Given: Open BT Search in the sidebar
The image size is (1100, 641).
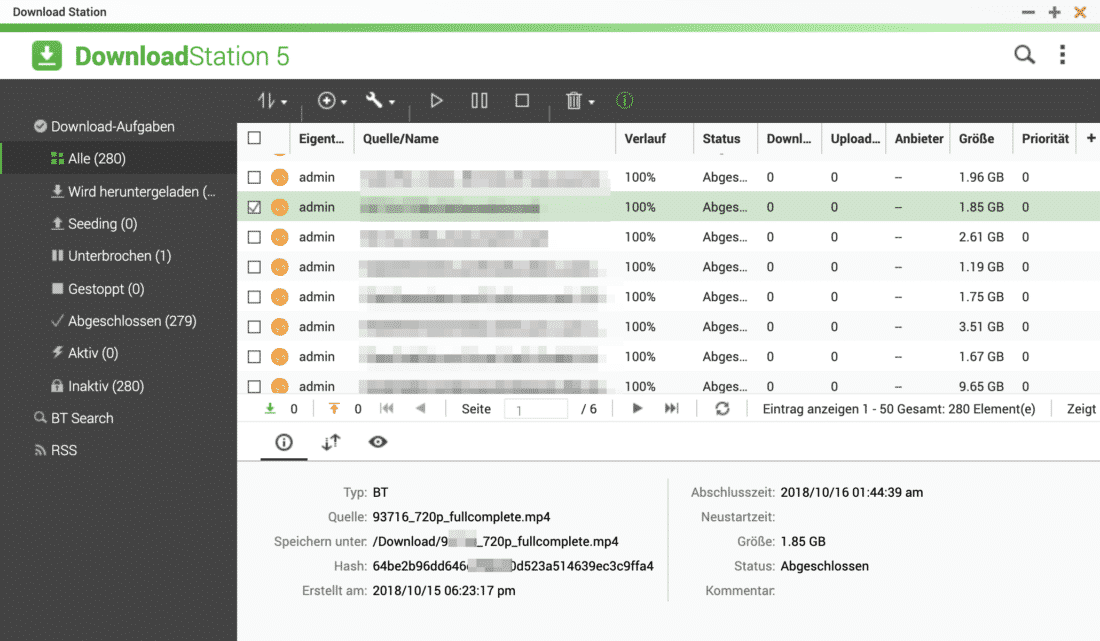Looking at the screenshot, I should (82, 418).
